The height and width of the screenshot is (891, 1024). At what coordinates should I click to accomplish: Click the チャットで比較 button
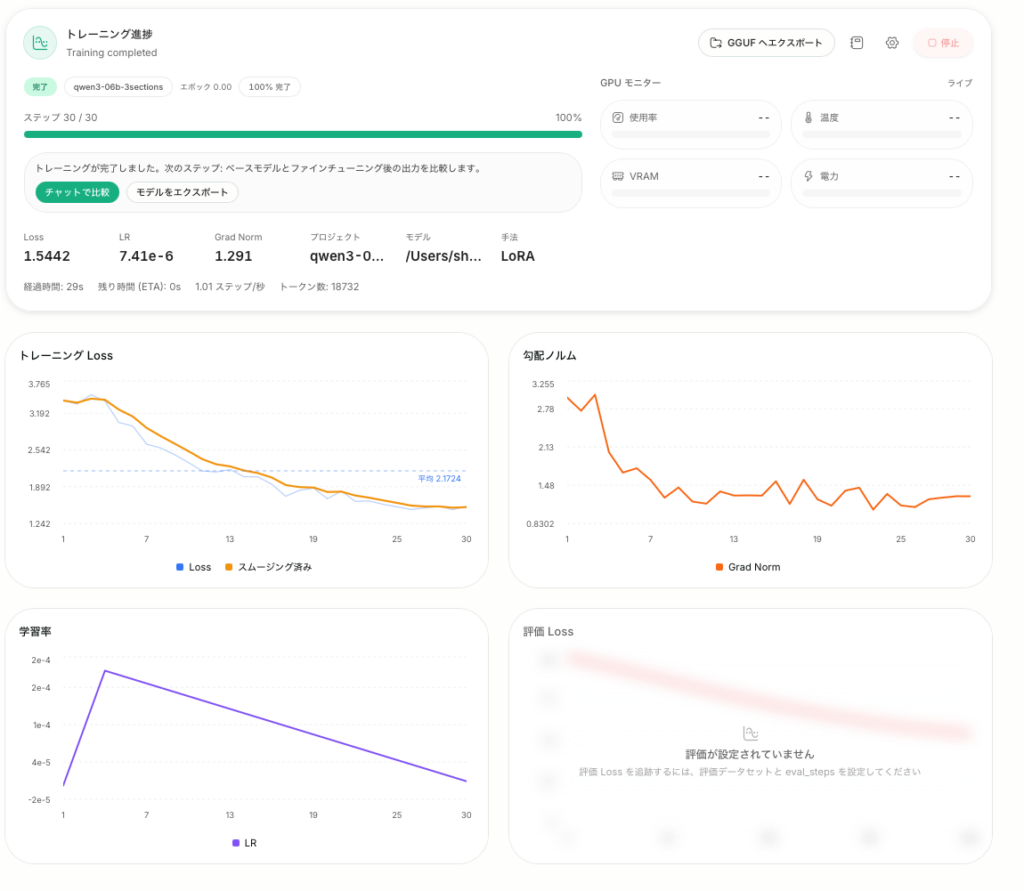click(x=77, y=192)
